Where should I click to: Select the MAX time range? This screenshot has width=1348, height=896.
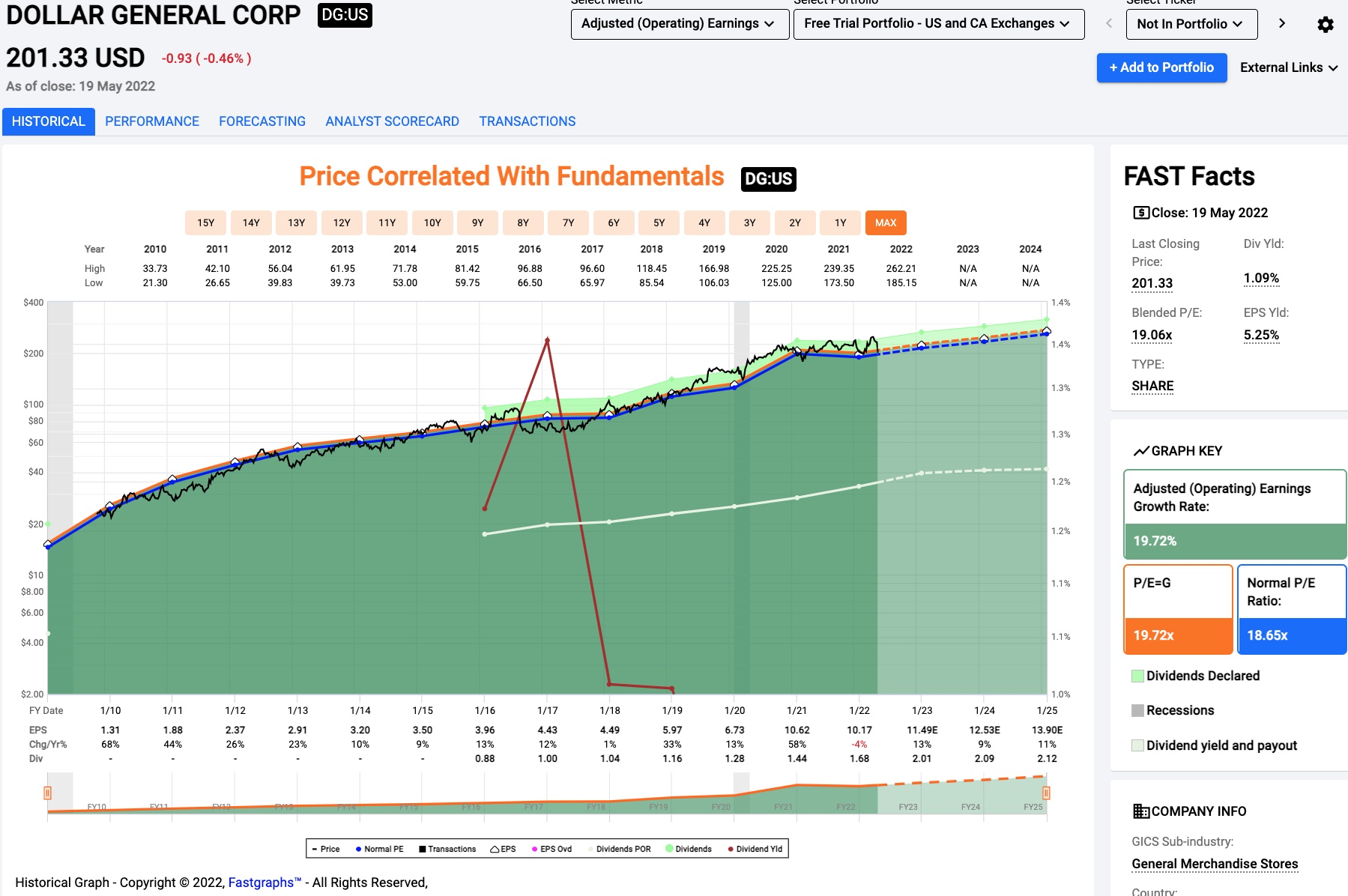tap(886, 223)
